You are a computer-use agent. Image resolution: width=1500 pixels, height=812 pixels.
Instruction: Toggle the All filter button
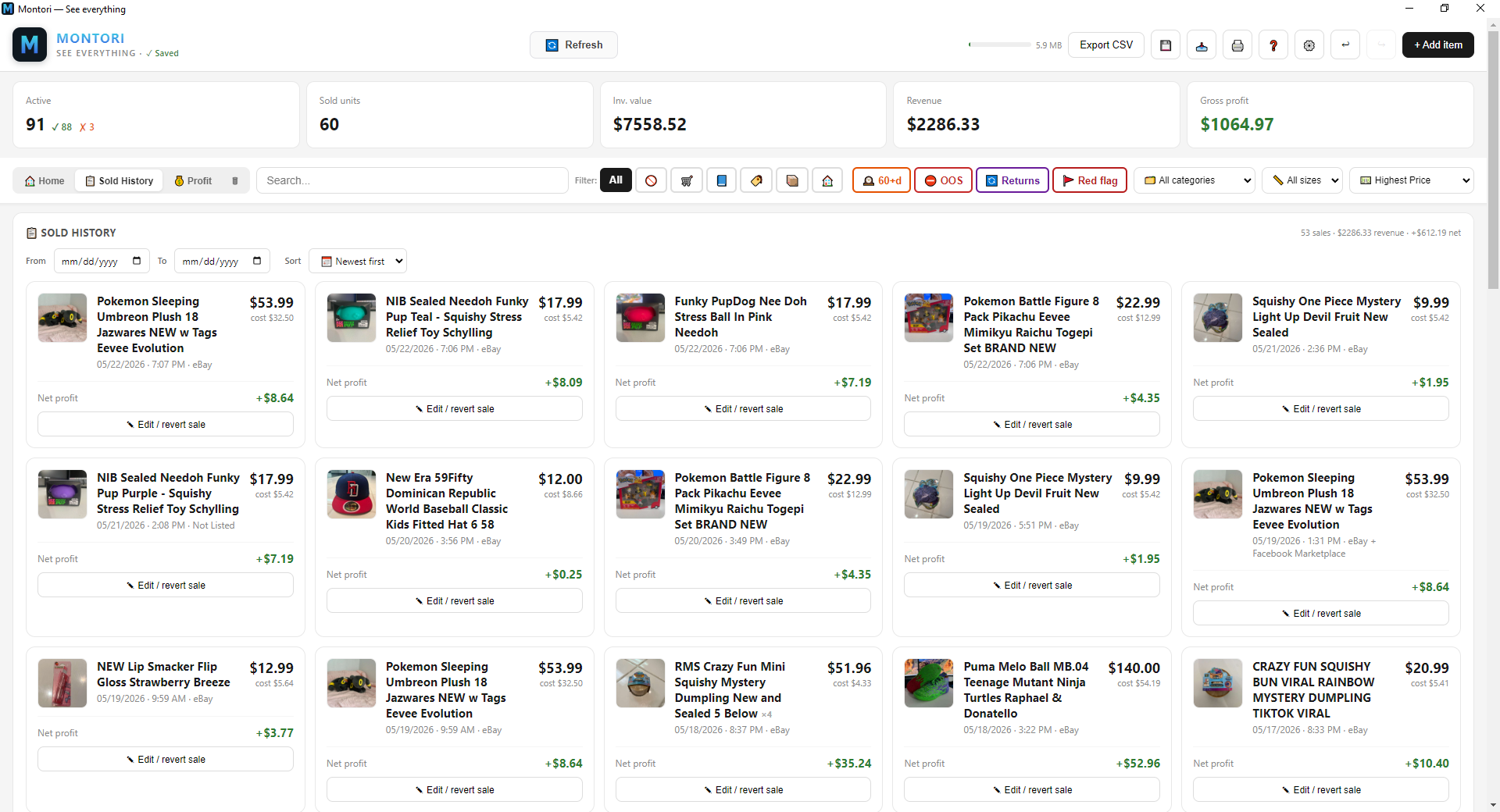616,180
